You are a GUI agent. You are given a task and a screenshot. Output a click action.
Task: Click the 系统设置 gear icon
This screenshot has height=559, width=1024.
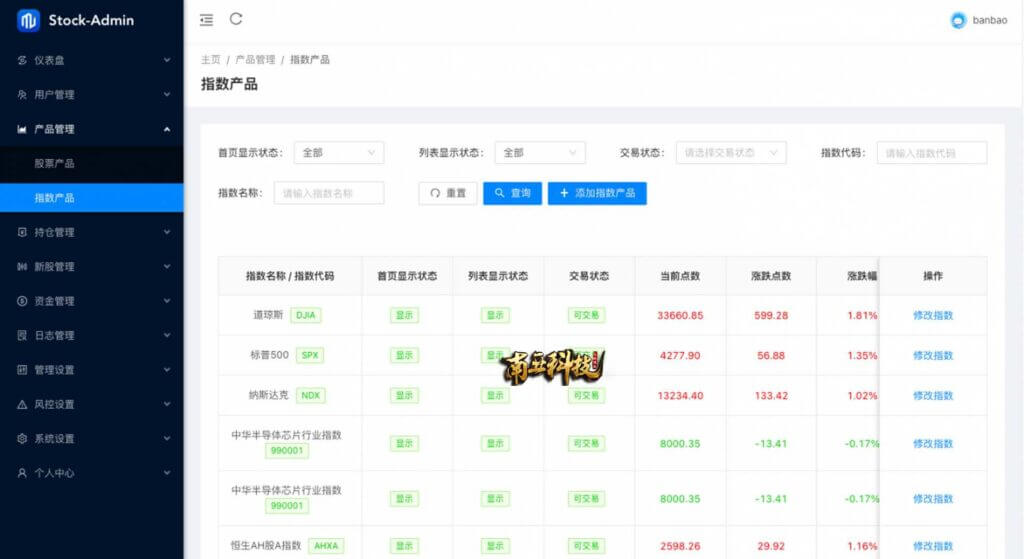(x=22, y=438)
